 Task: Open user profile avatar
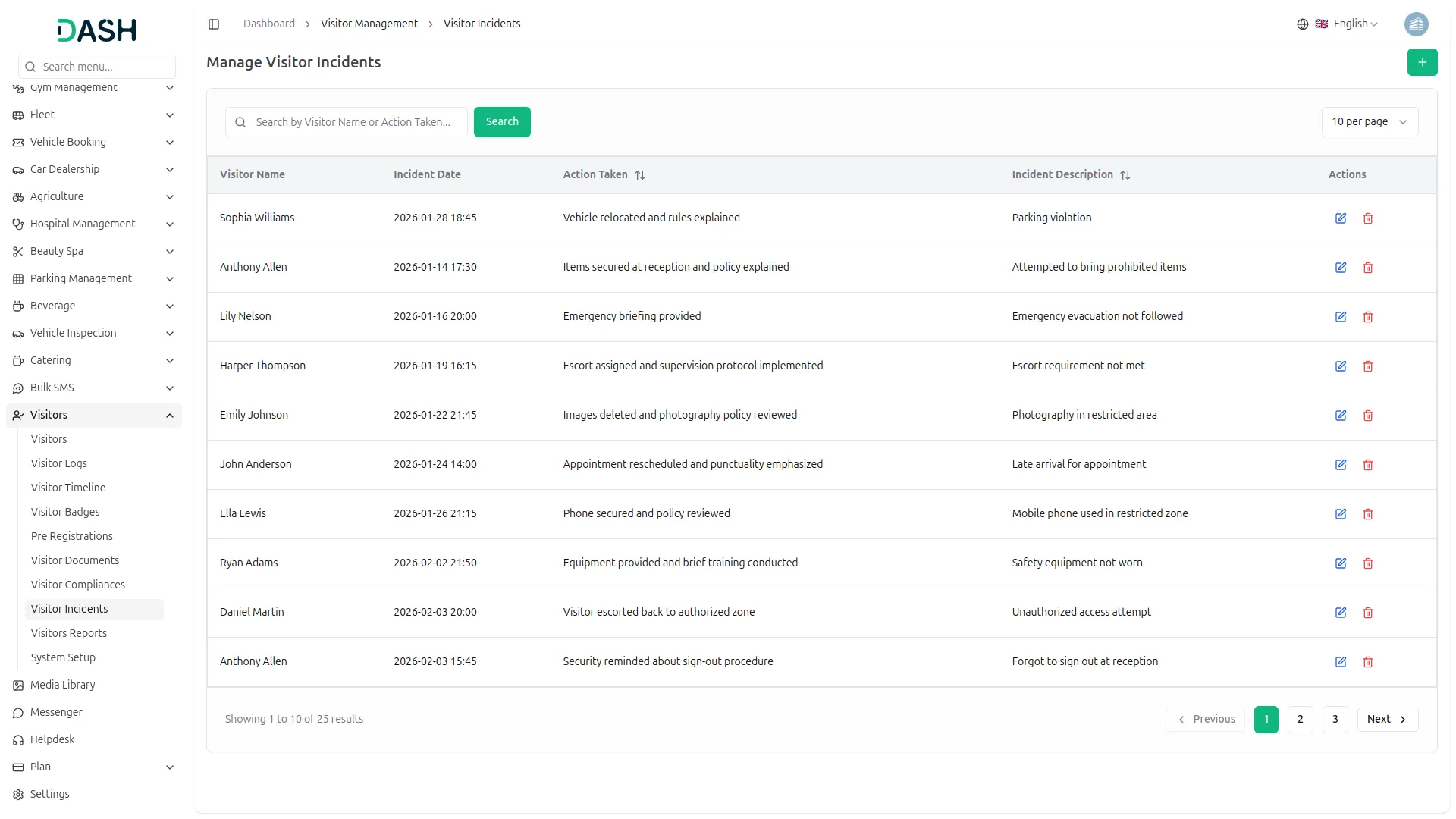(x=1416, y=24)
